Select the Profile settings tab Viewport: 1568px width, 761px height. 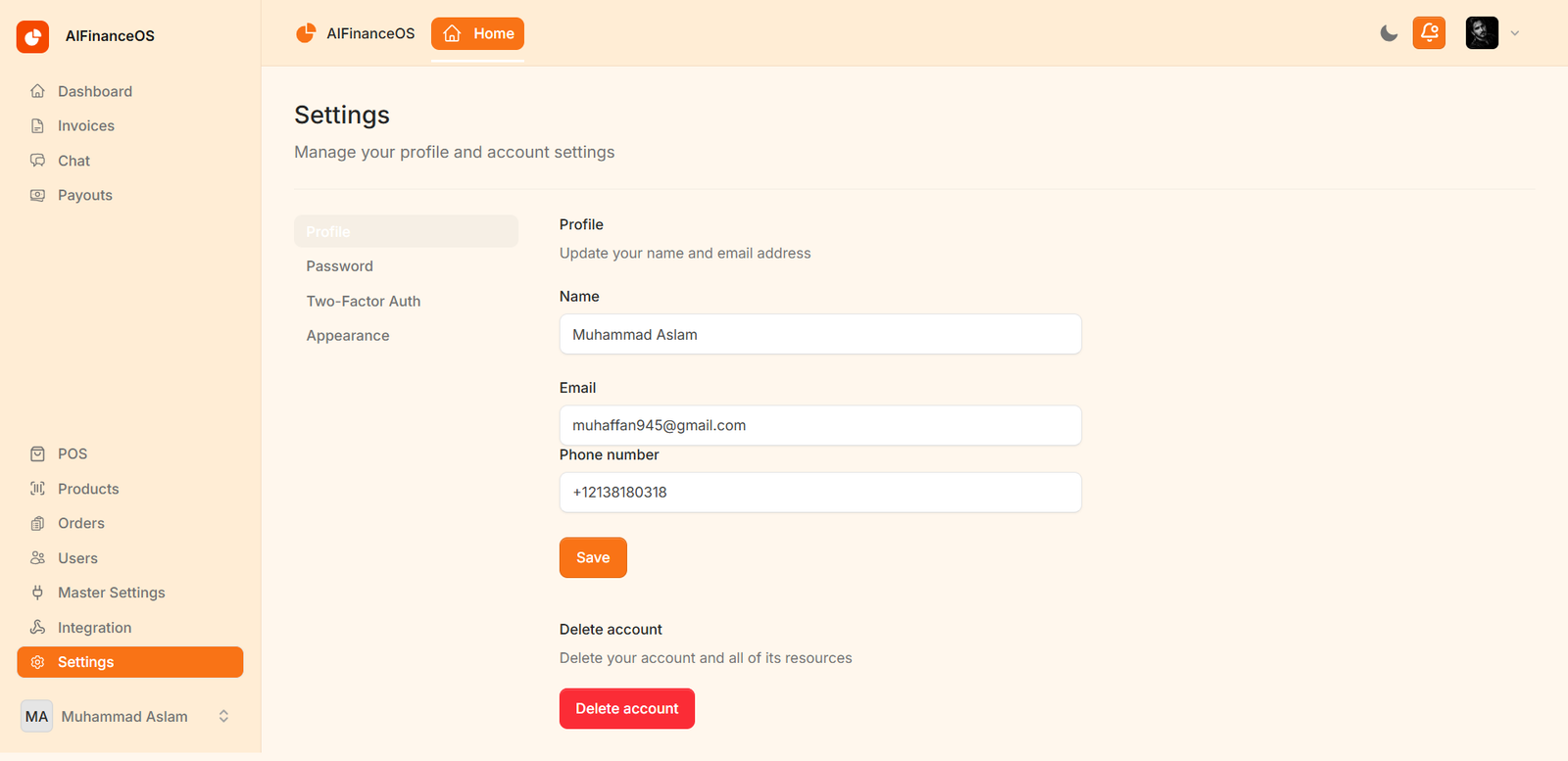pos(406,231)
